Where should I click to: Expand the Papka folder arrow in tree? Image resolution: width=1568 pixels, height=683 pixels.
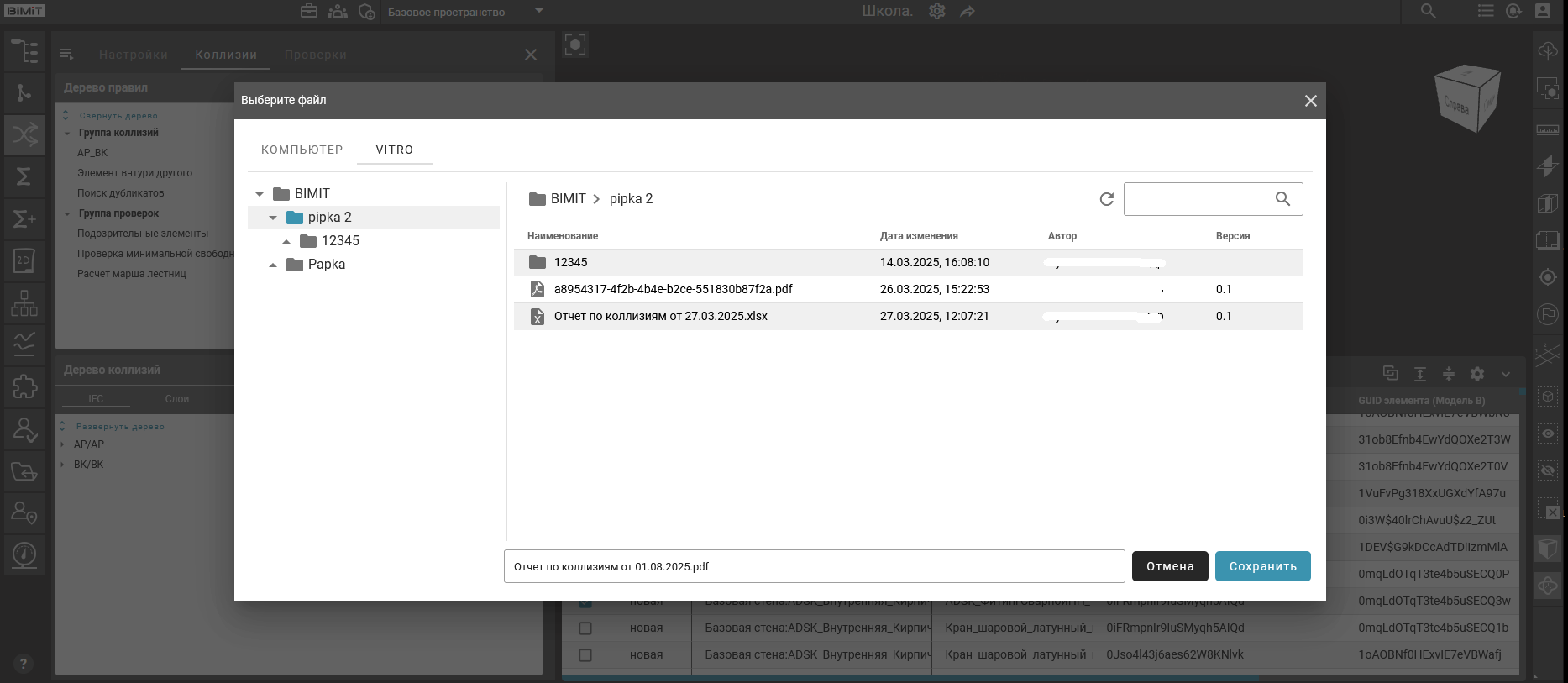coord(273,265)
